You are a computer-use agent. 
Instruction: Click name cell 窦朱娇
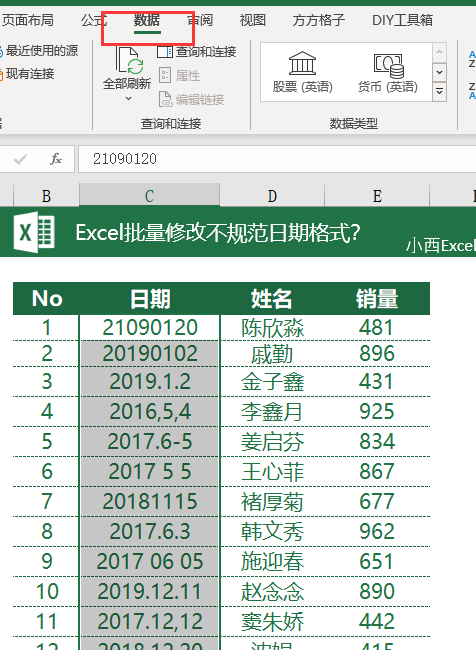[272, 621]
